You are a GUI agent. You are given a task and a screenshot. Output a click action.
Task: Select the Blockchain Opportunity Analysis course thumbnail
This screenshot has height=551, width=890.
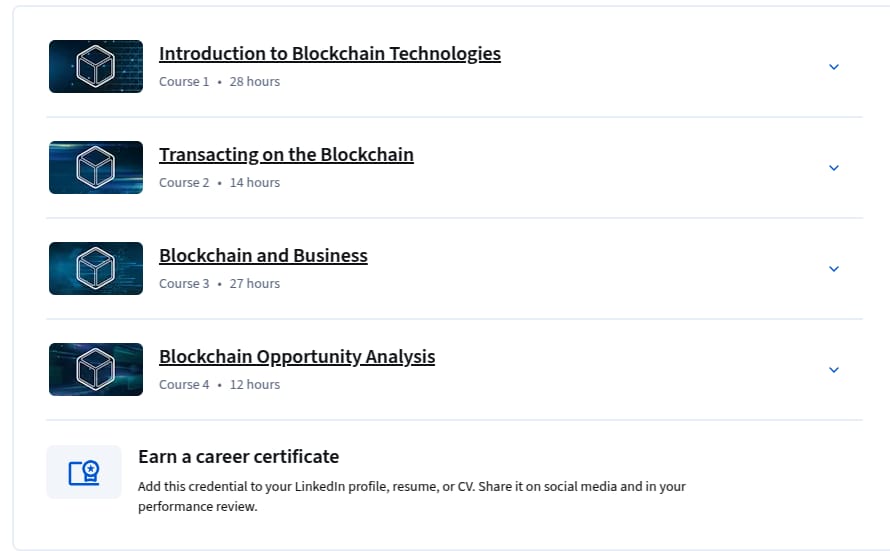[96, 369]
